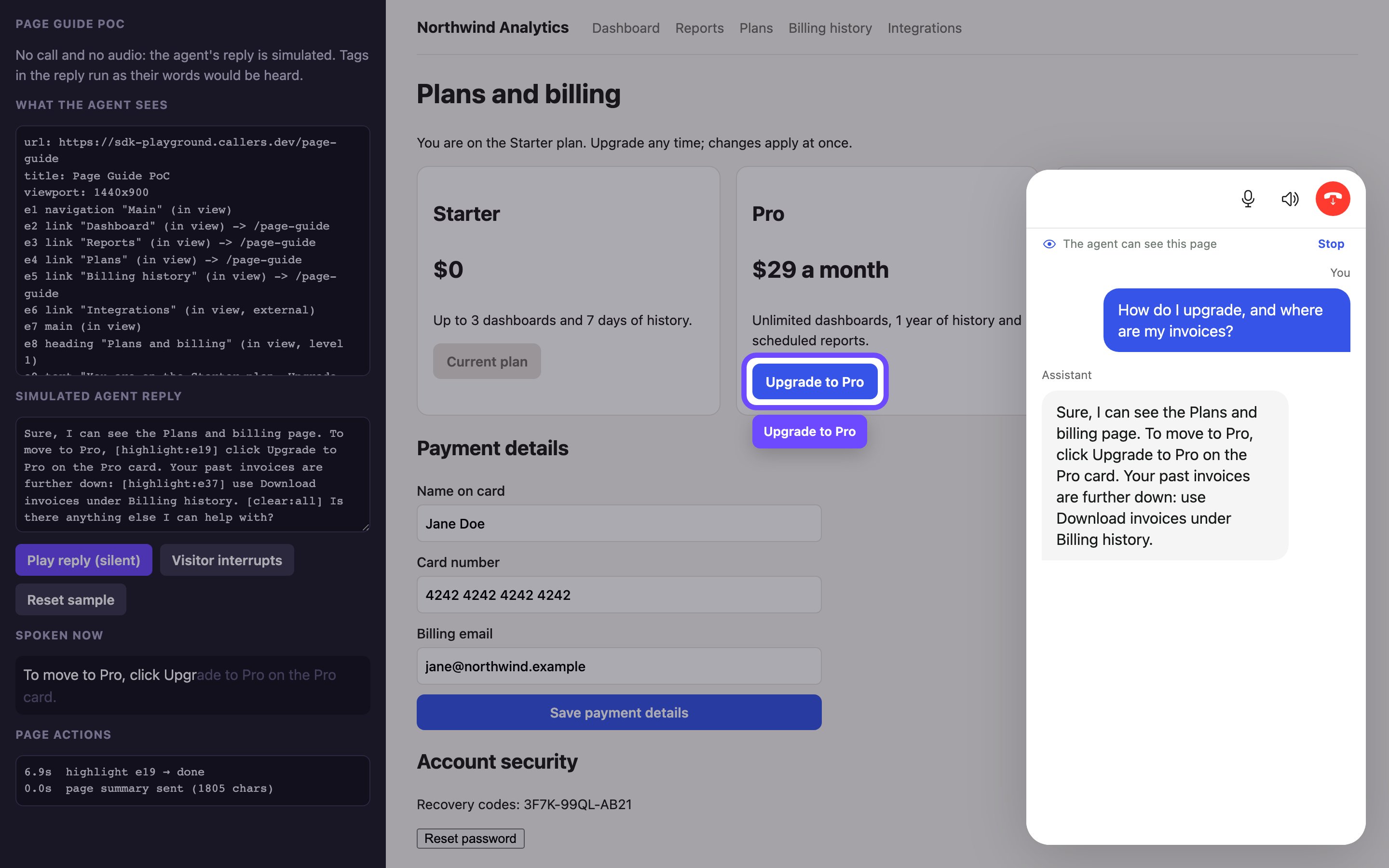The width and height of the screenshot is (1389, 868).
Task: Click the Recovery codes text line
Action: 524,804
